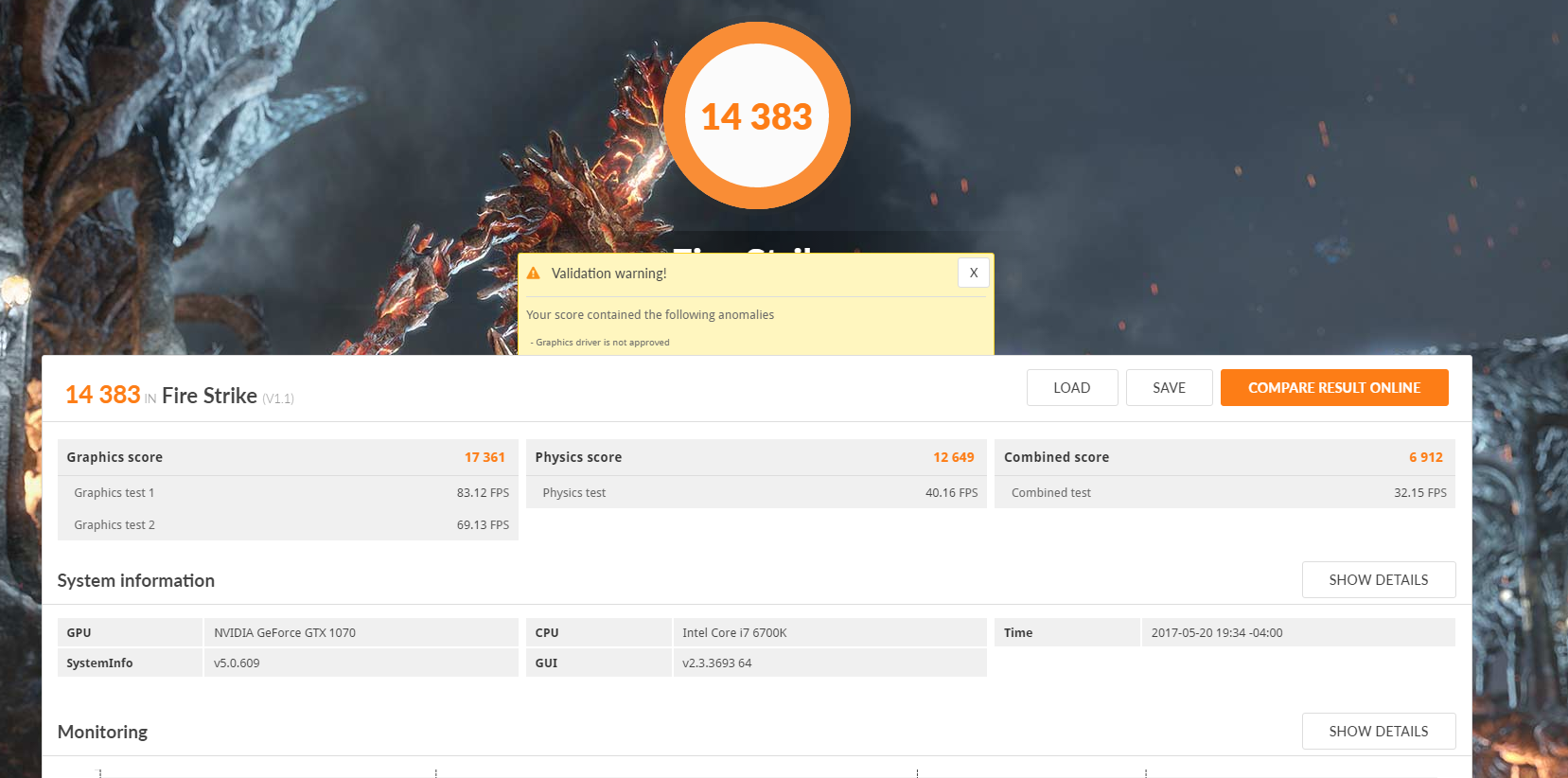The height and width of the screenshot is (778, 1568).
Task: Click the GUI version v2.3.3693 64
Action: [x=717, y=663]
